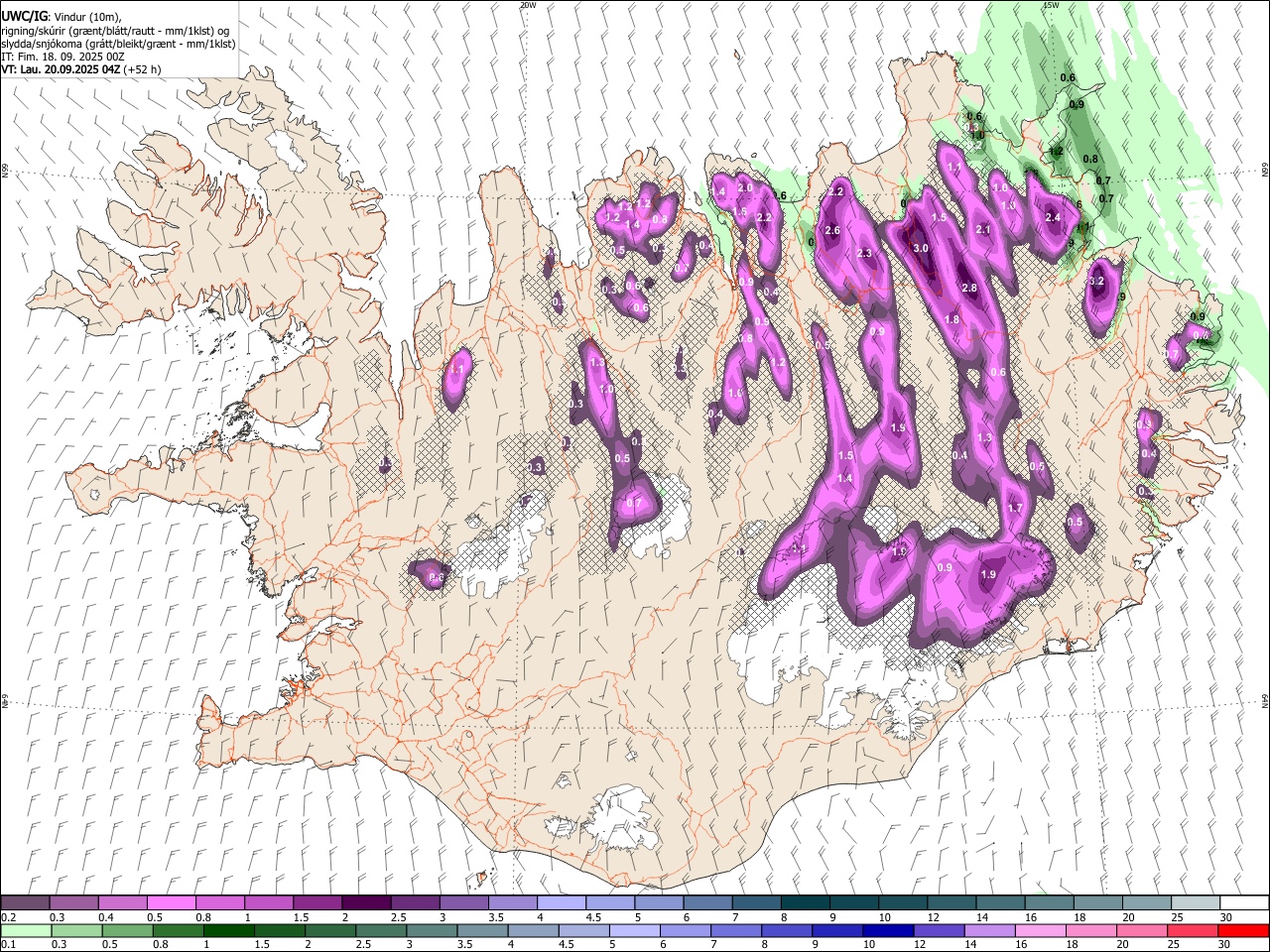
Task: Click the lavender 4 snow legend swatch
Action: (x=561, y=903)
